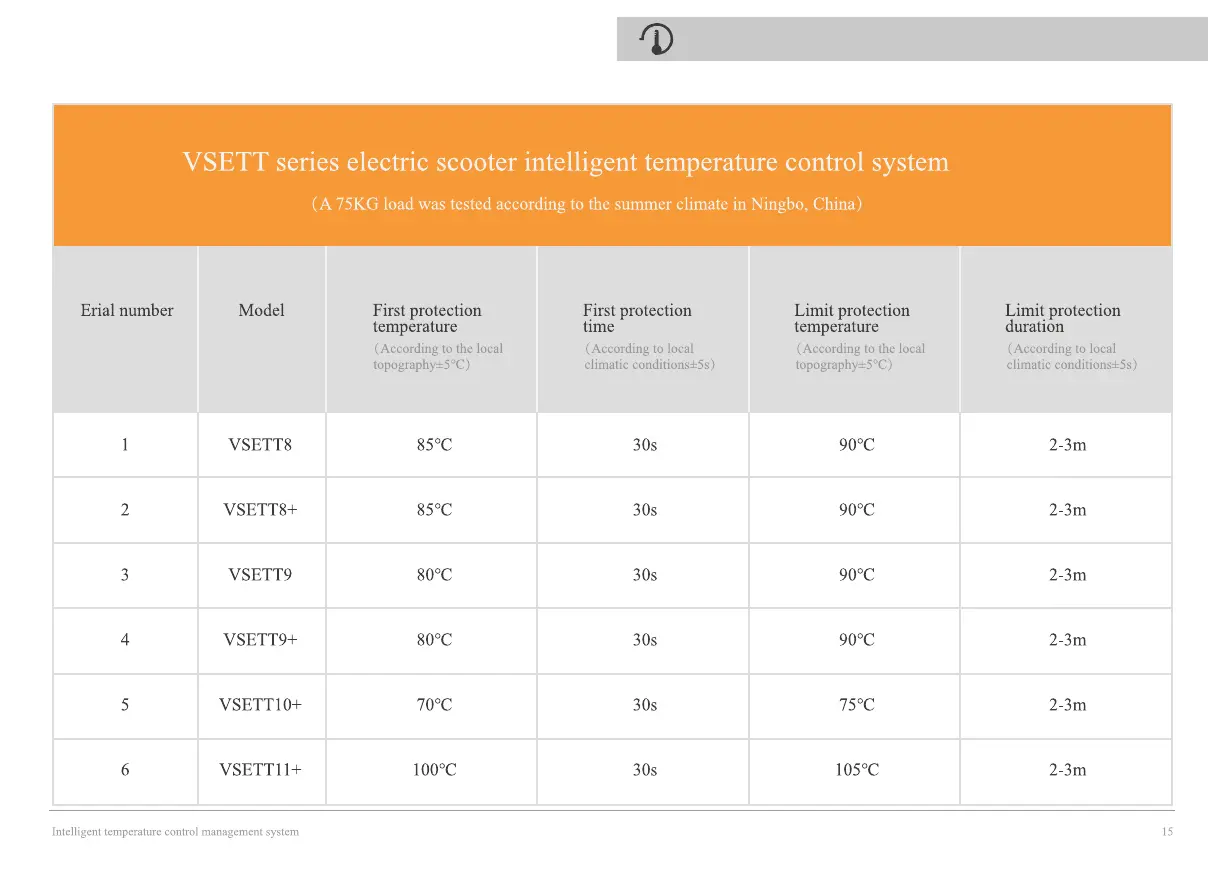The width and height of the screenshot is (1225, 873).
Task: Click the VSETT9+ model cell
Action: pos(260,640)
